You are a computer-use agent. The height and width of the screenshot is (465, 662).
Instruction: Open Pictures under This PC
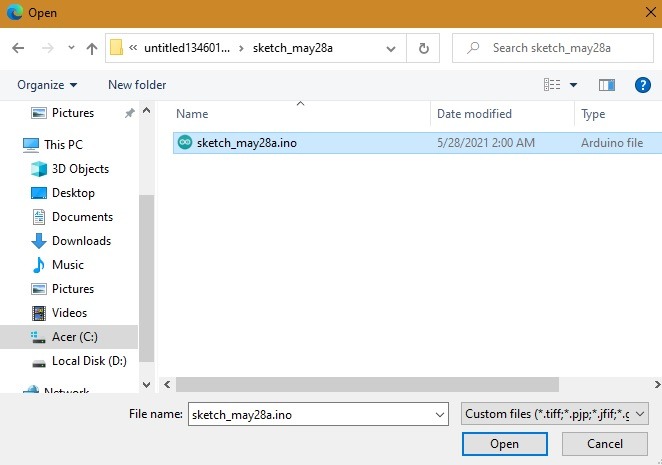point(73,289)
